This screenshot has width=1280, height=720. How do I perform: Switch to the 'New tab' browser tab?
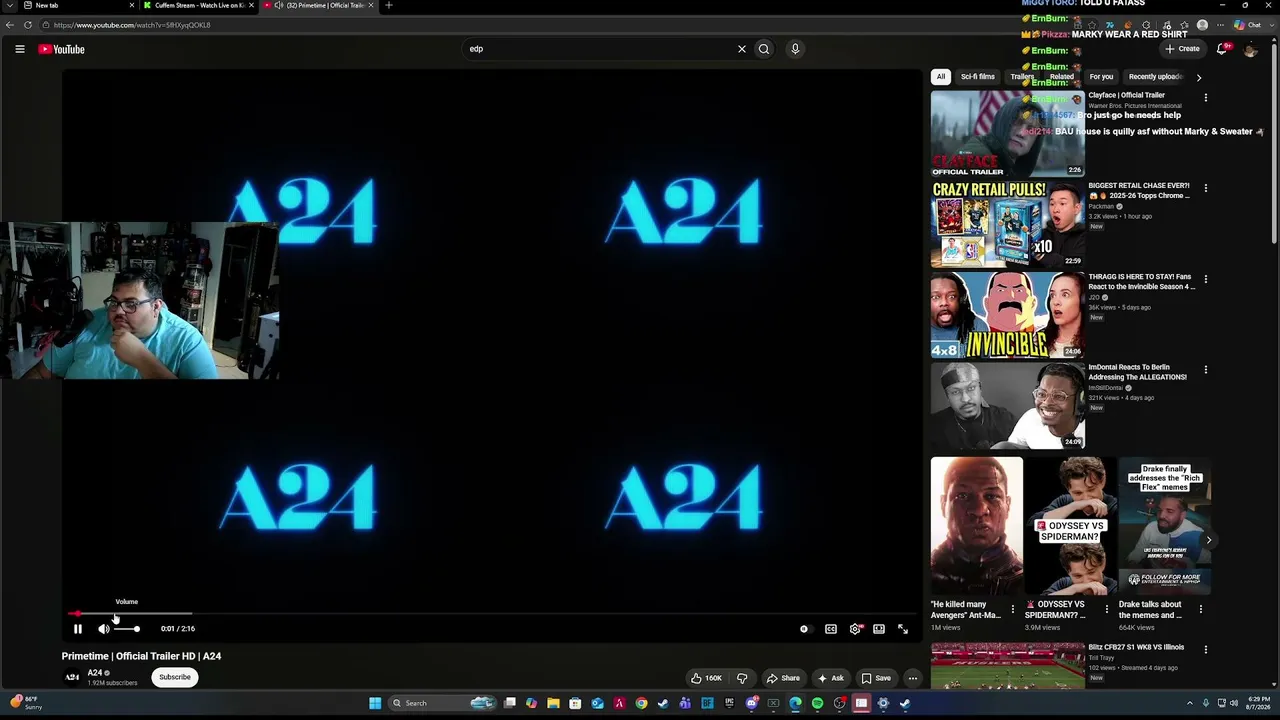point(78,6)
